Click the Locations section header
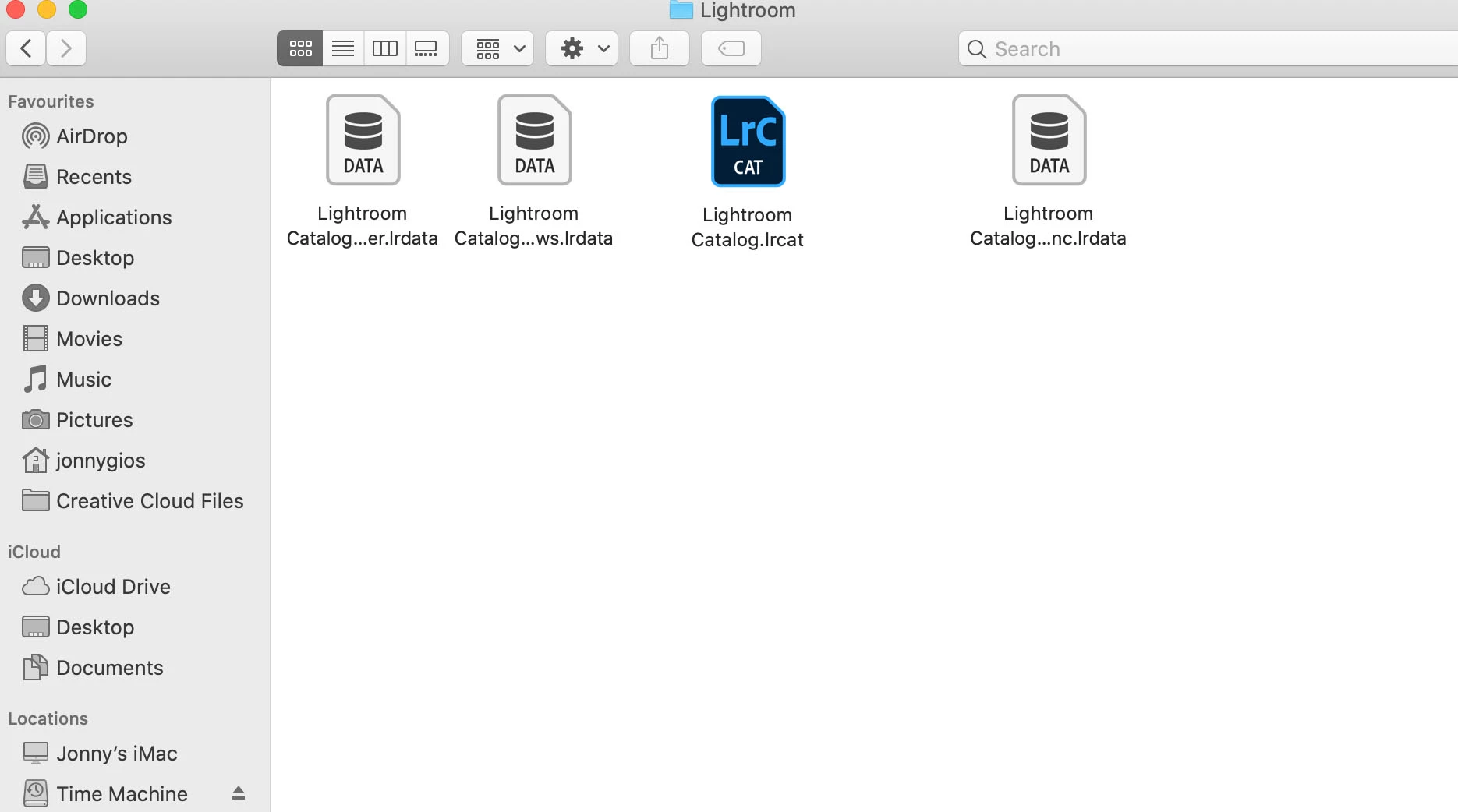This screenshot has height=812, width=1458. pos(48,718)
